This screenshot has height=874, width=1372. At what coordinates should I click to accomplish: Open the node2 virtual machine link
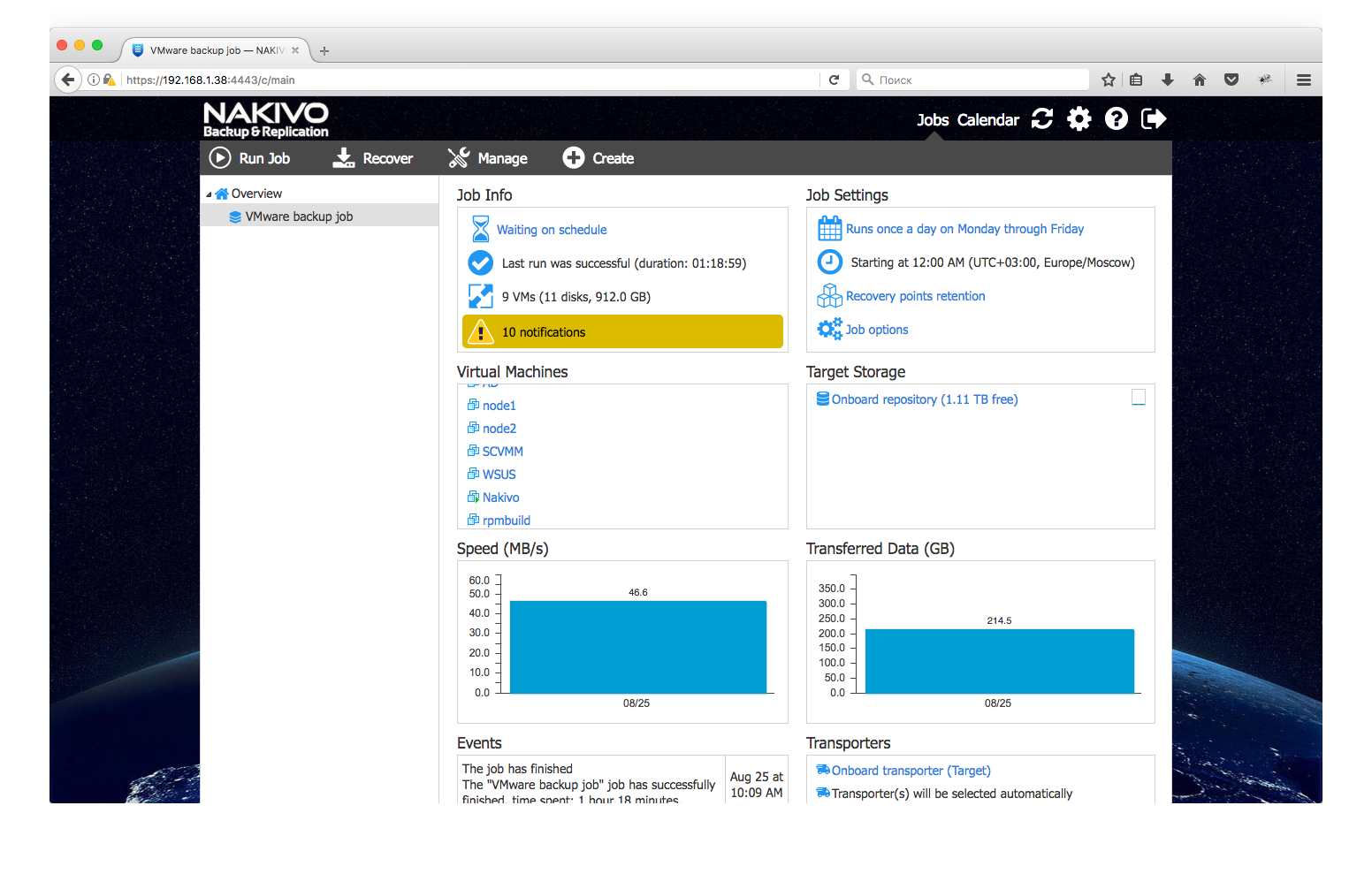click(499, 429)
